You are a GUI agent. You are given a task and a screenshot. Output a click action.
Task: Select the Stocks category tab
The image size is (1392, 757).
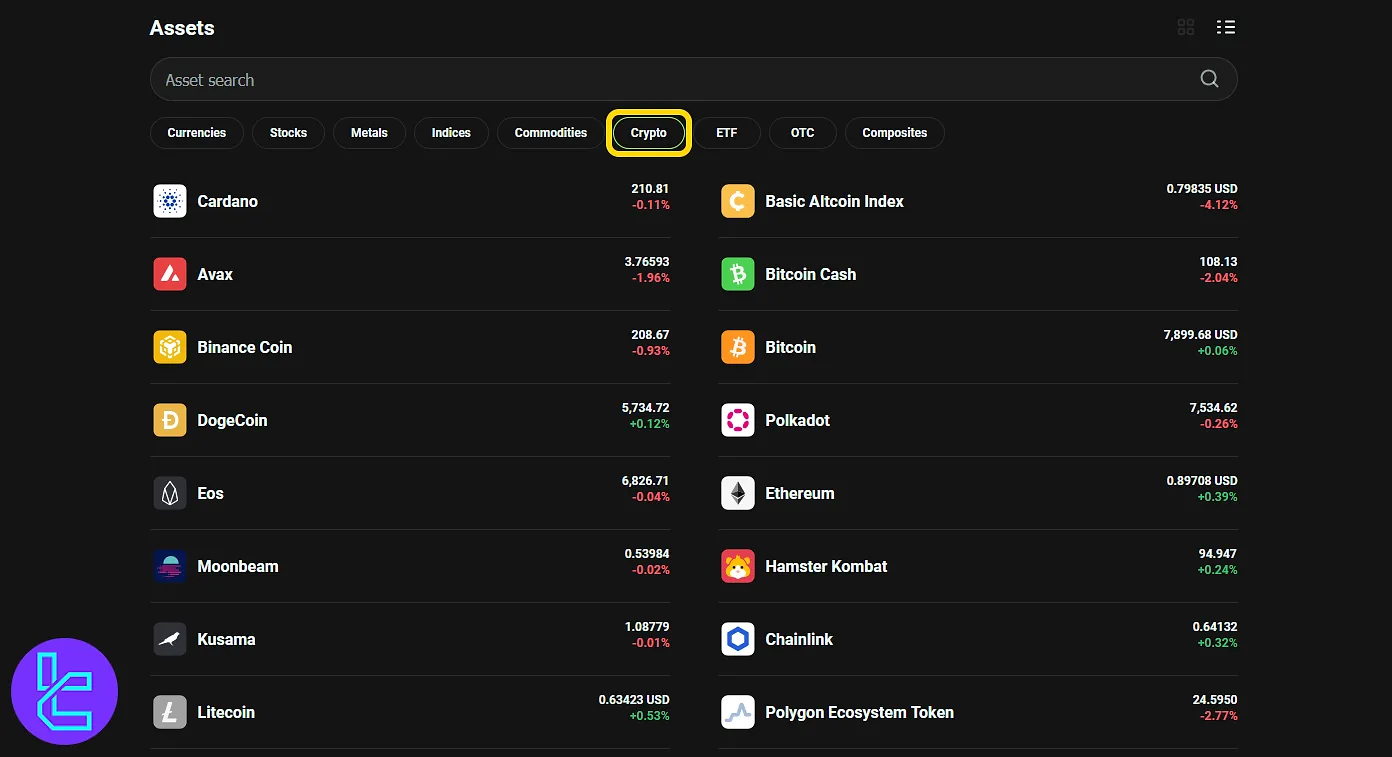288,133
